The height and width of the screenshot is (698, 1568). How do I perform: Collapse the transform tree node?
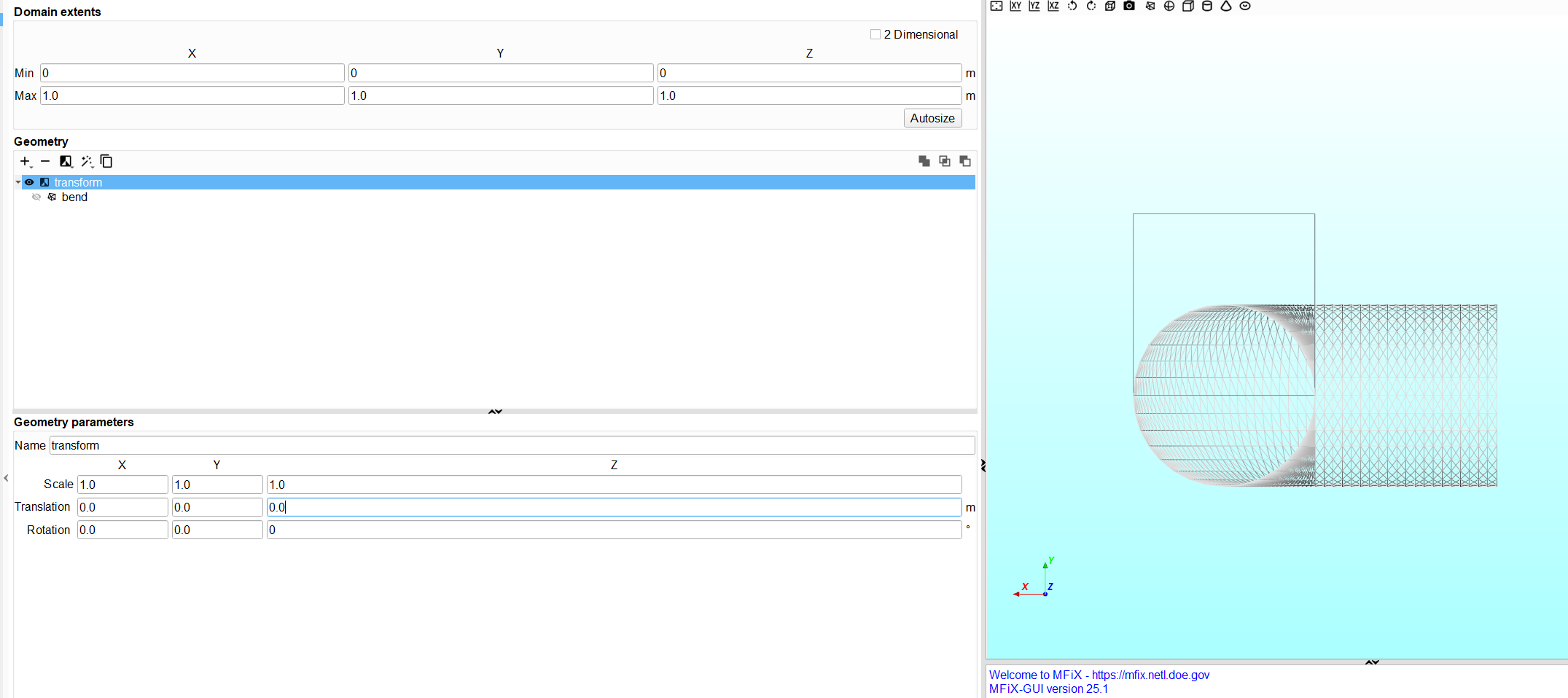[18, 182]
